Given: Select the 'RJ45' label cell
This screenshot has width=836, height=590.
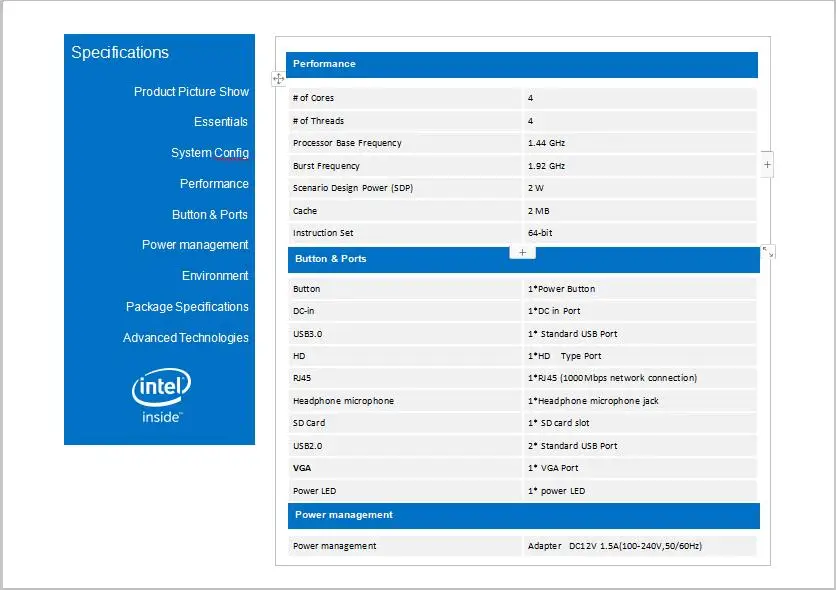Looking at the screenshot, I should (x=405, y=378).
